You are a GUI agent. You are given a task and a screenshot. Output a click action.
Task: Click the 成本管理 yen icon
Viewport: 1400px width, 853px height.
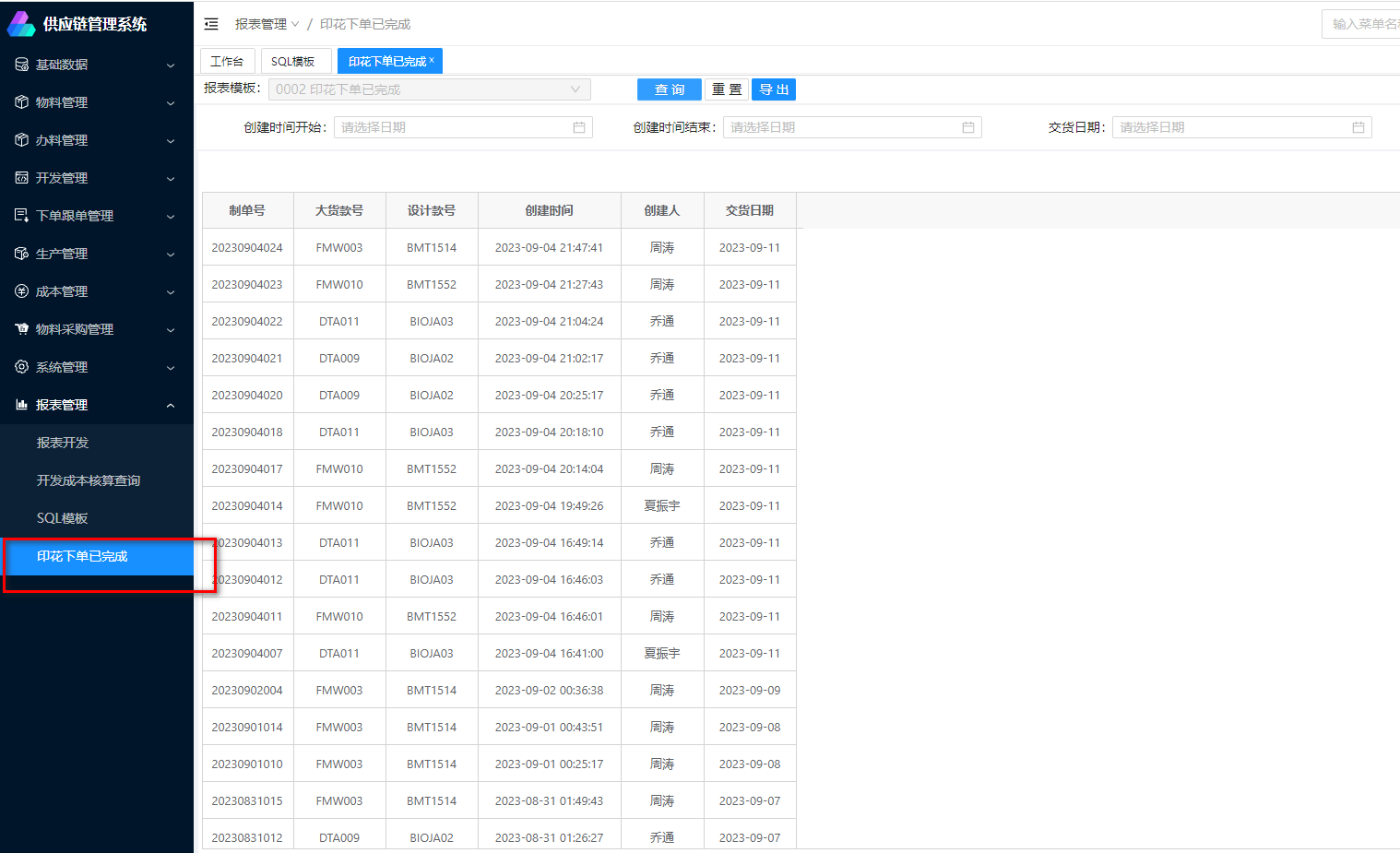coord(22,291)
